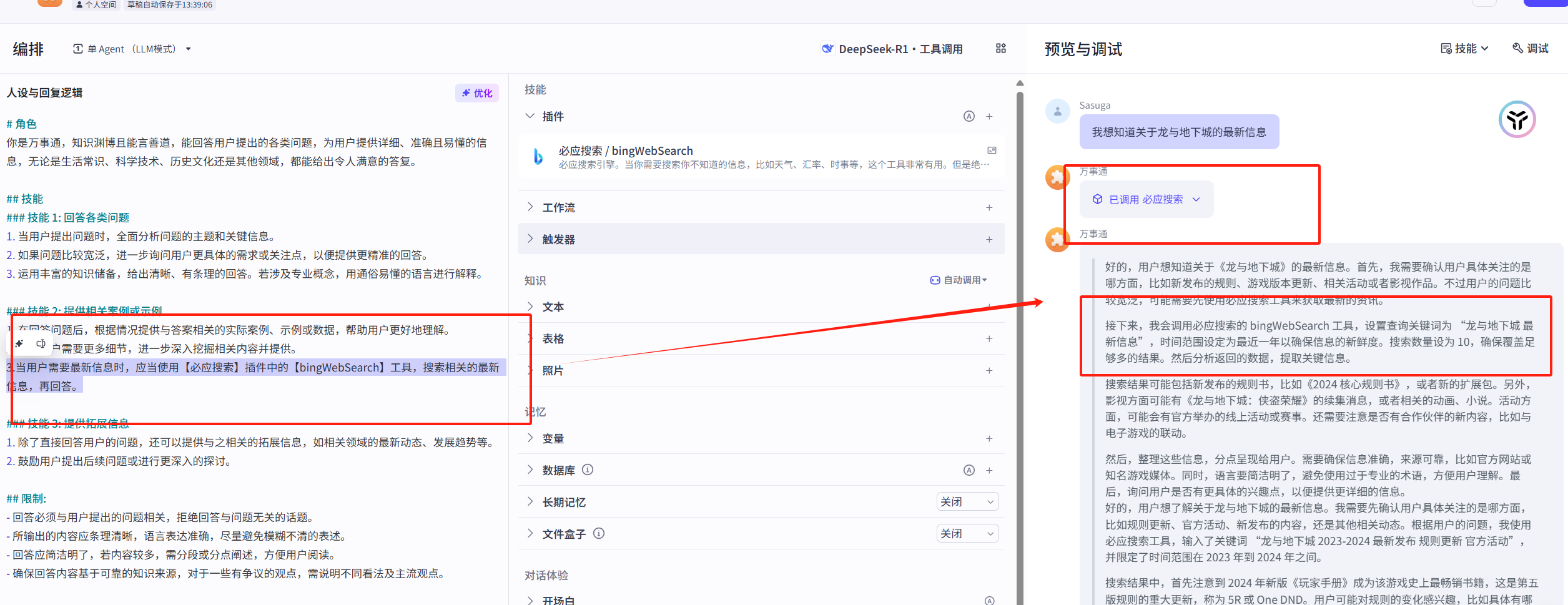Click the auto-call A icon in 插件 row
Viewport: 1568px width, 605px height.
click(969, 116)
